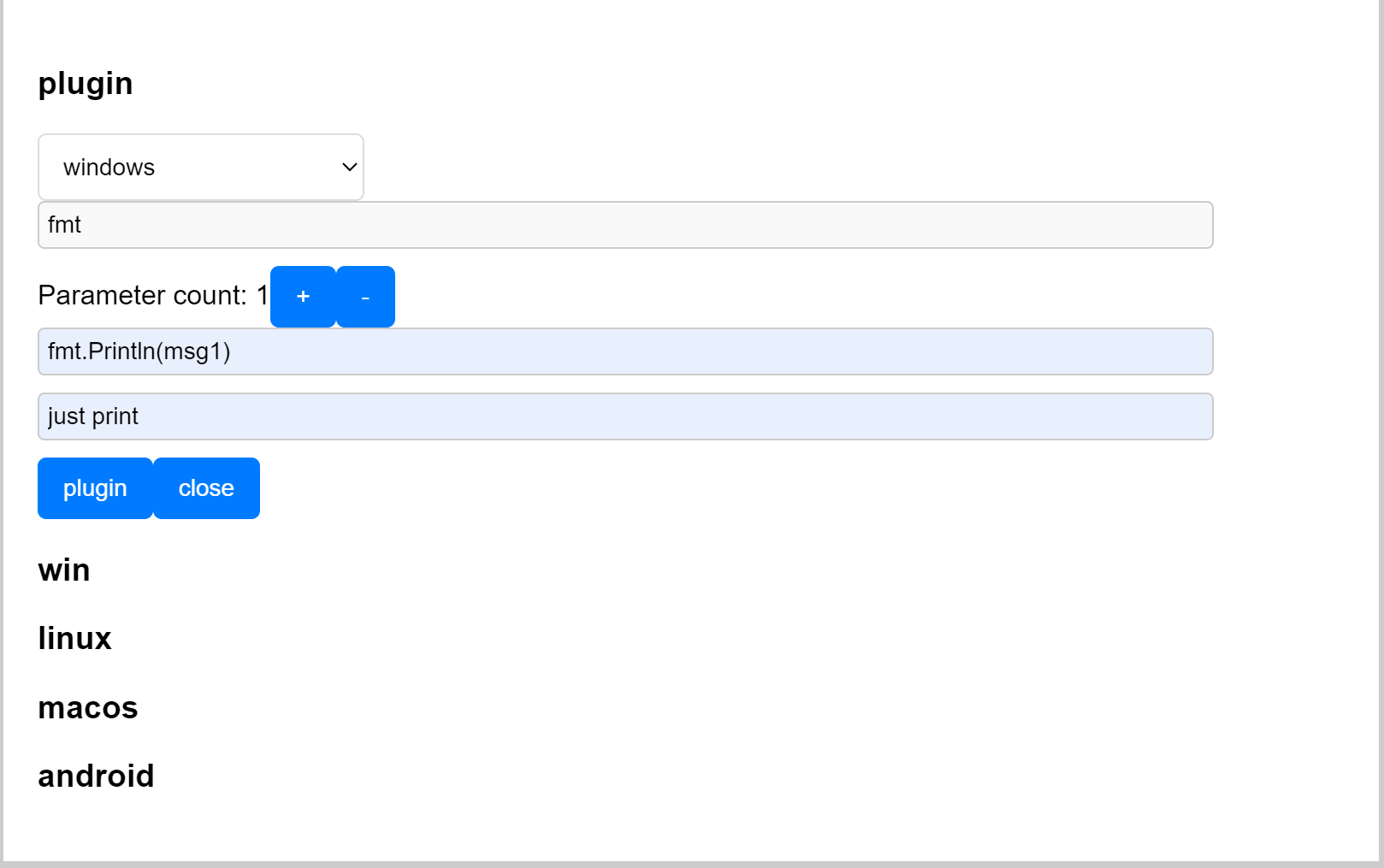
Task: Select the linux section heading
Action: click(74, 639)
